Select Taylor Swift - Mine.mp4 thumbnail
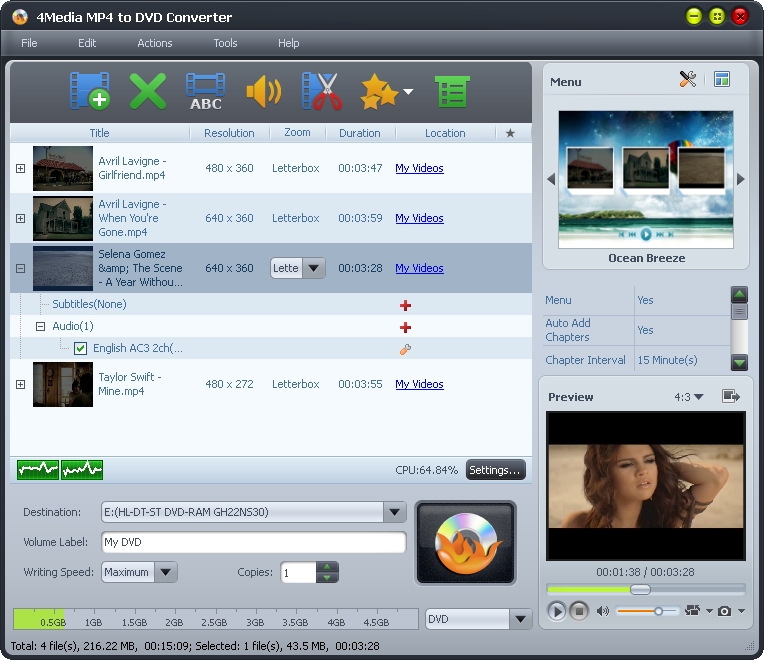This screenshot has height=660, width=764. tap(63, 384)
